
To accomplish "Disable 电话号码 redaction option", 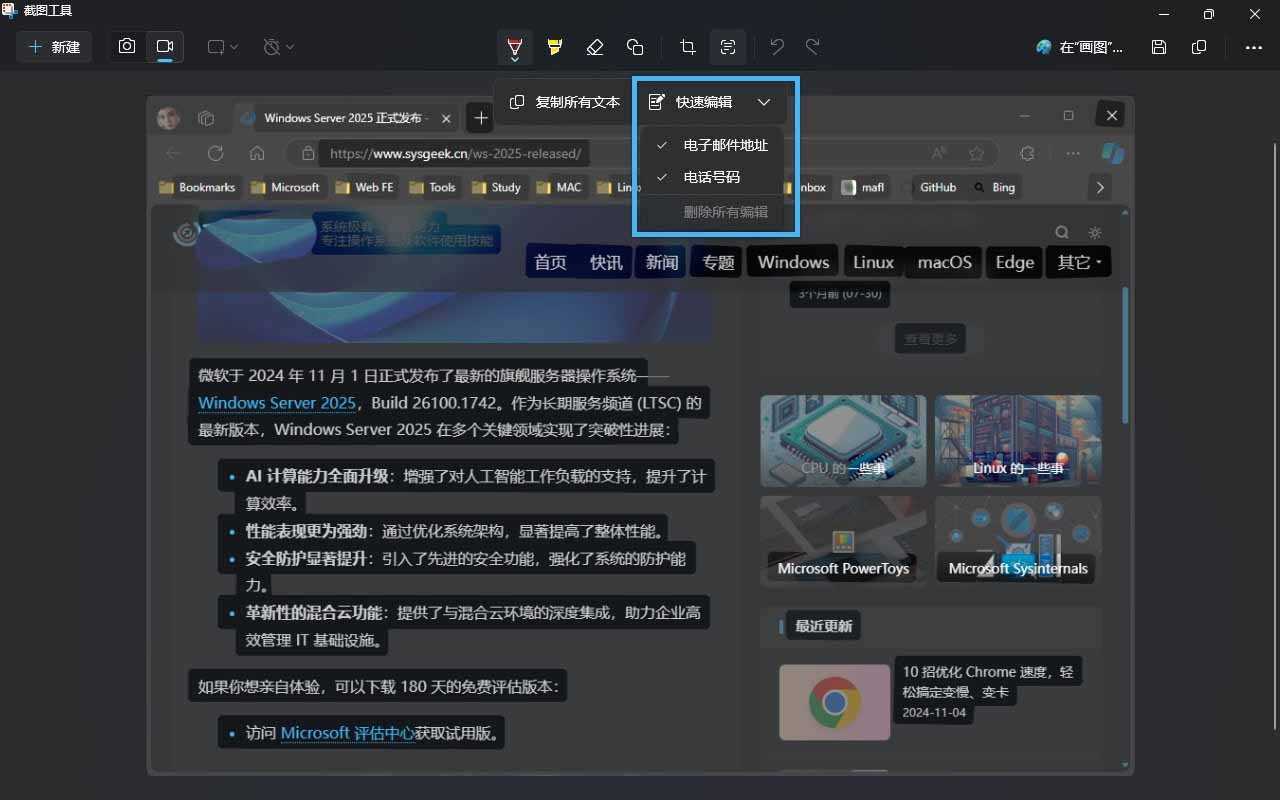I will (713, 177).
